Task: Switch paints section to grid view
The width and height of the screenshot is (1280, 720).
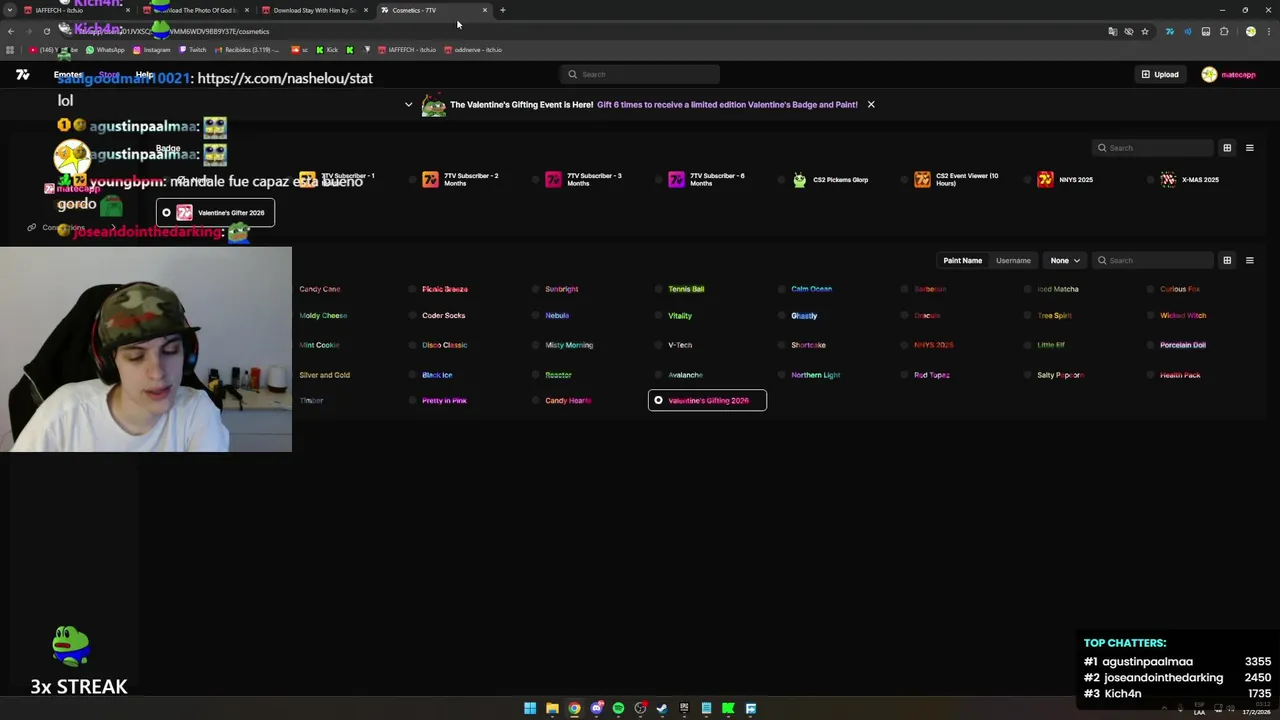Action: pyautogui.click(x=1227, y=260)
